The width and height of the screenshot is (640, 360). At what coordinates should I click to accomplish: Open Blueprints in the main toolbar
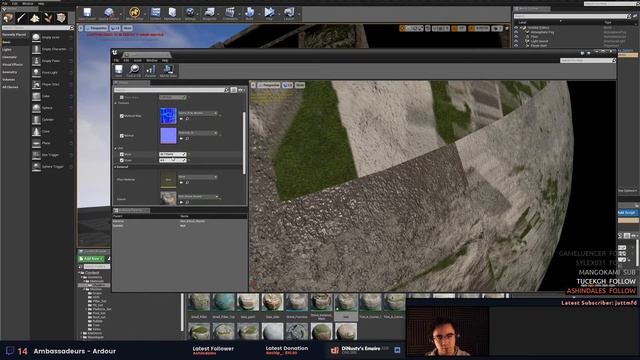coord(209,13)
